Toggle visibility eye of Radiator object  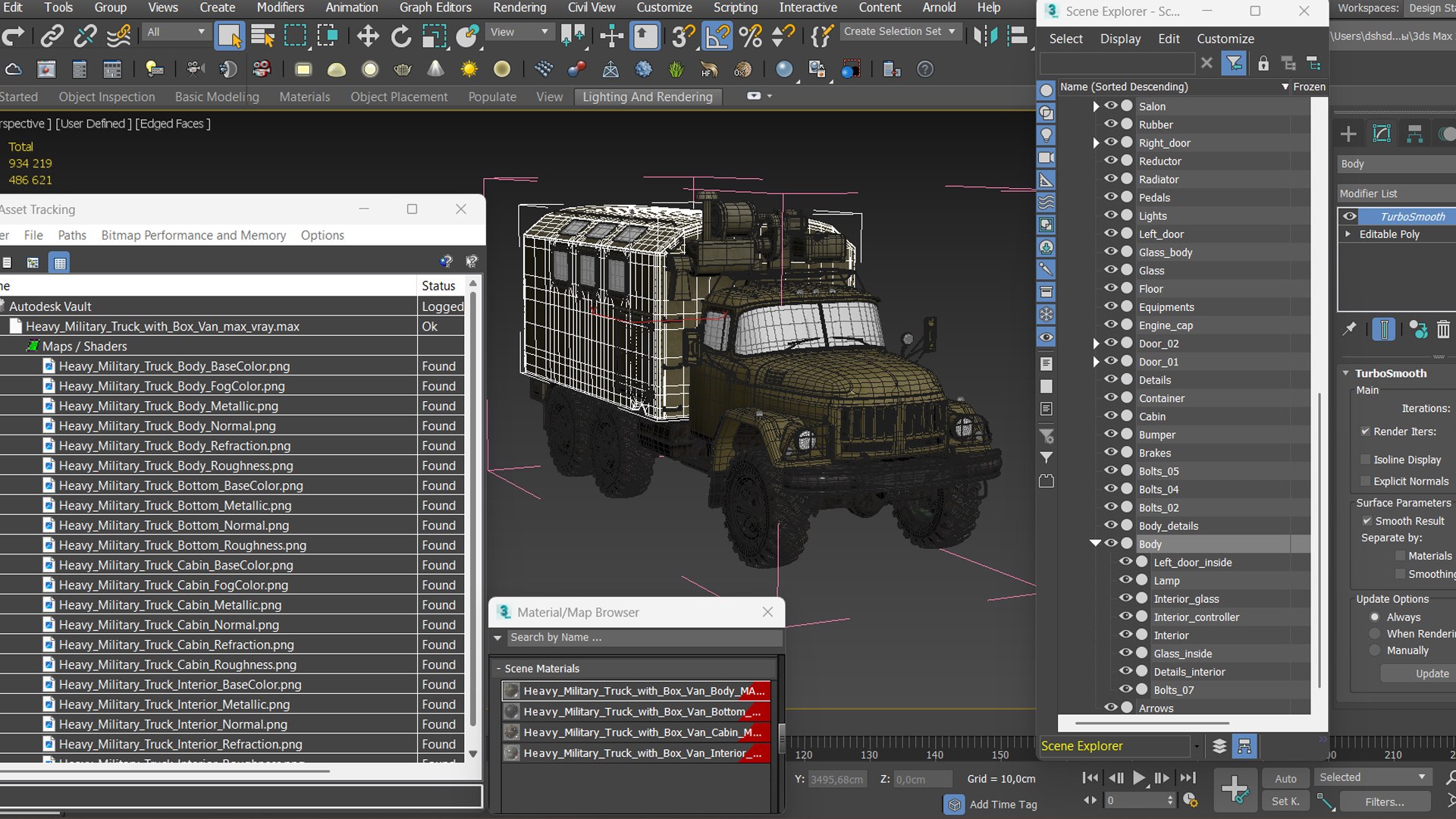coord(1111,179)
